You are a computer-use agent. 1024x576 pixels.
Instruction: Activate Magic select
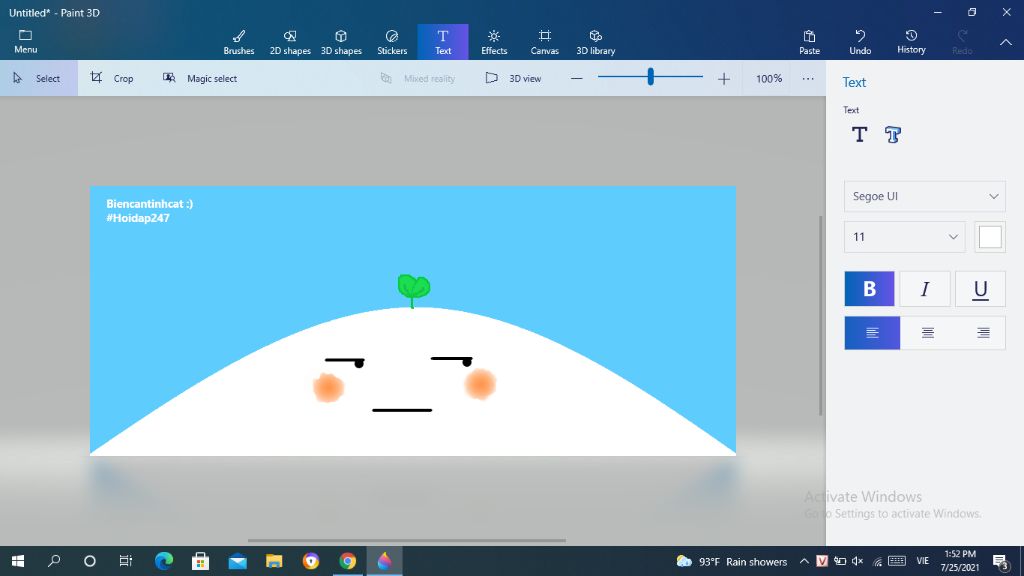click(200, 78)
